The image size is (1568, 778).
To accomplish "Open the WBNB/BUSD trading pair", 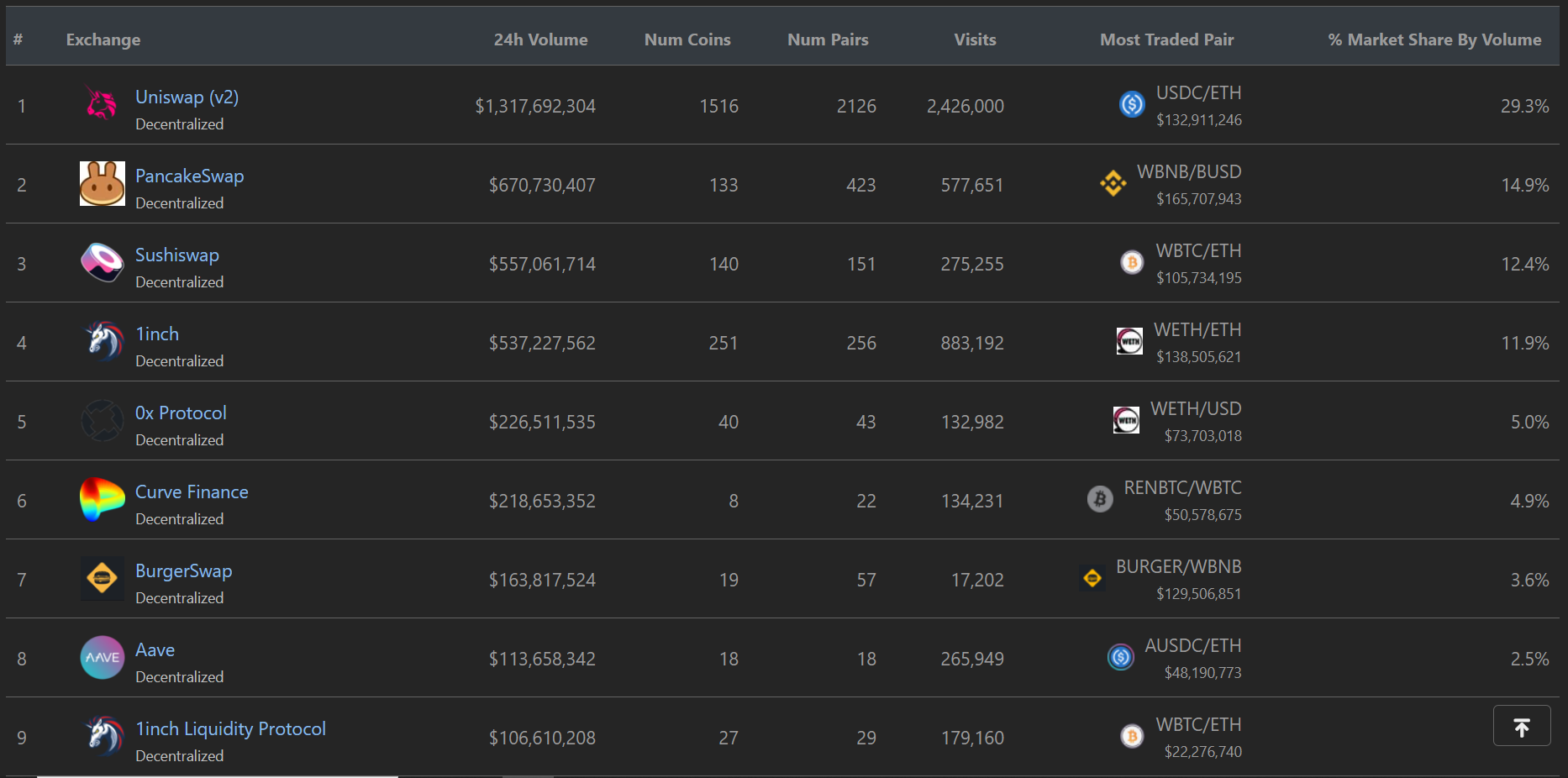I will [1189, 171].
